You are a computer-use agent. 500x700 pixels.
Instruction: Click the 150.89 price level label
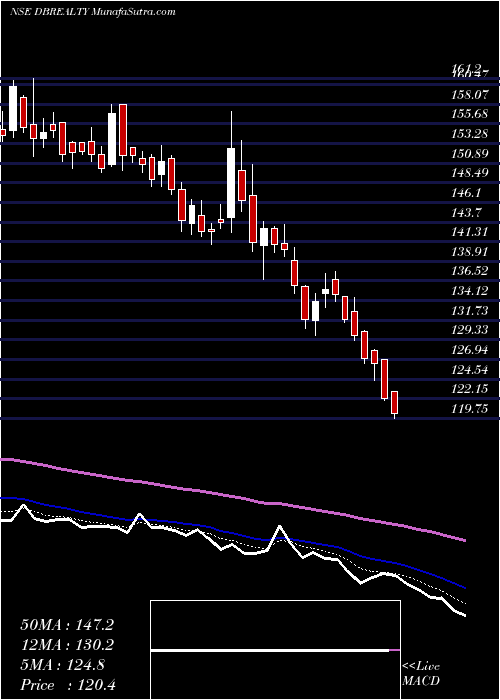pos(470,154)
